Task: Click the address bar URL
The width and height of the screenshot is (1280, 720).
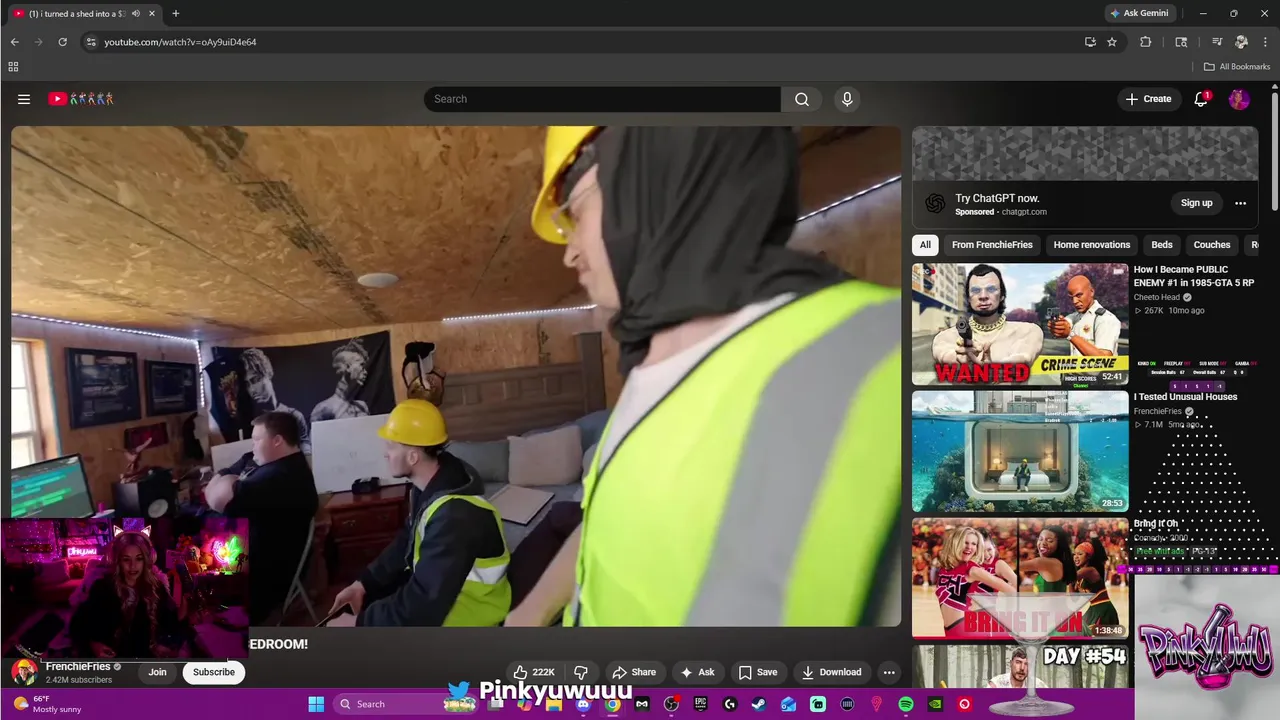Action: (x=181, y=42)
